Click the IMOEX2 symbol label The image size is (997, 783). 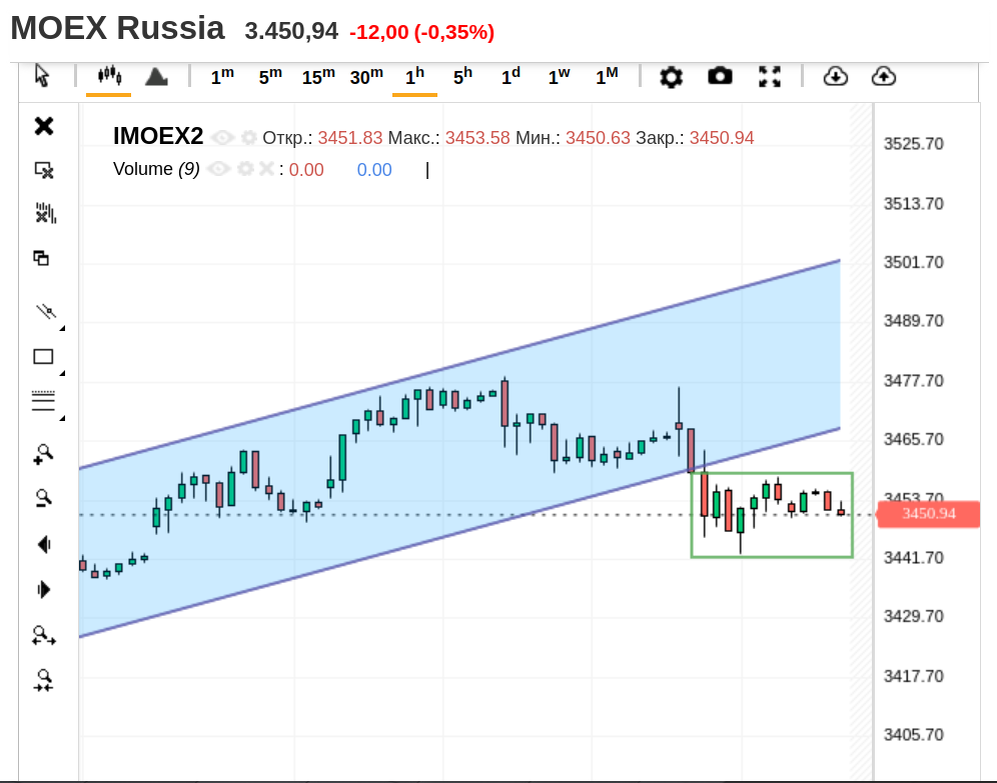pyautogui.click(x=158, y=136)
